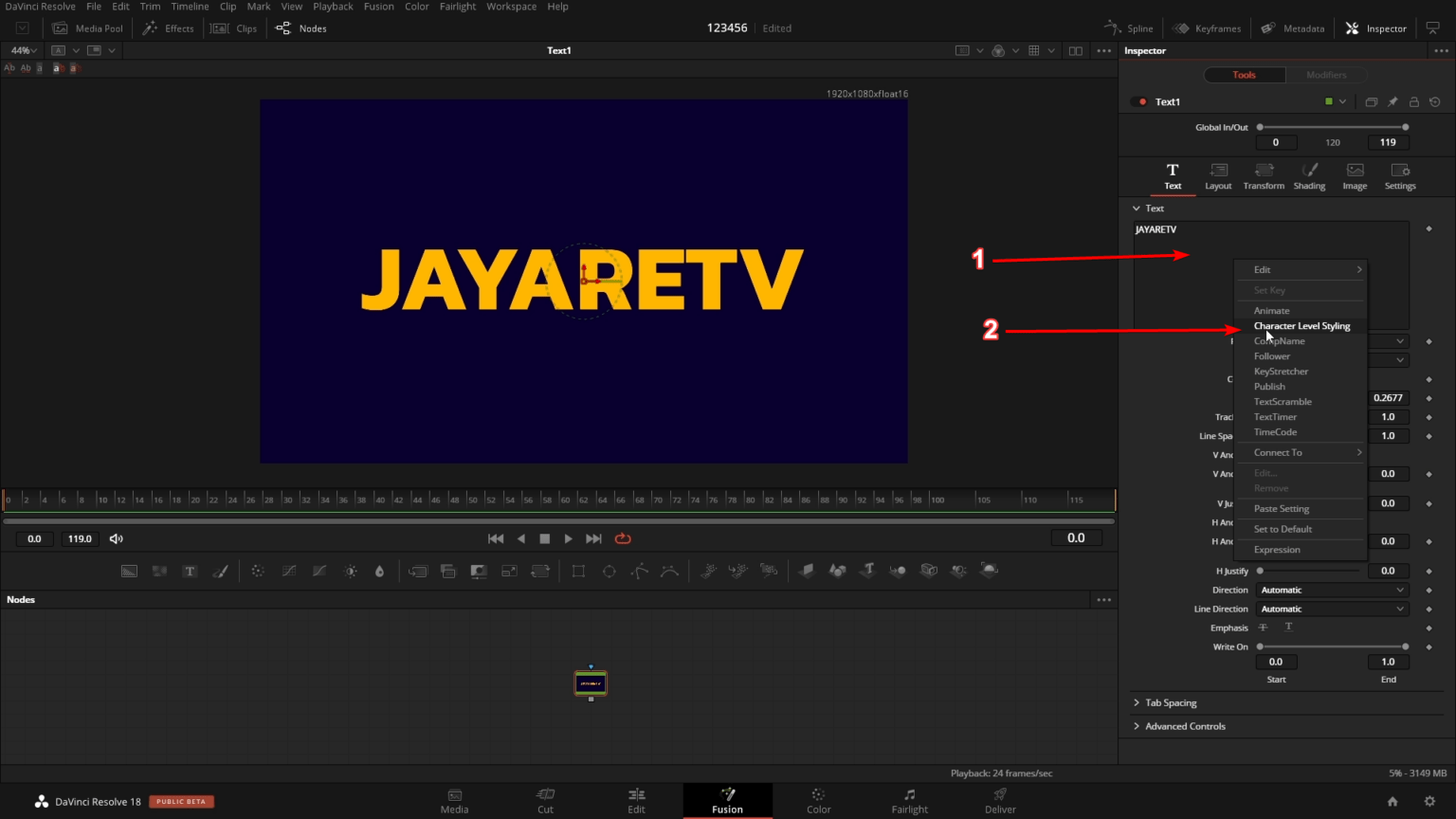Open the Metadata panel
The height and width of the screenshot is (819, 1456).
(x=1292, y=27)
